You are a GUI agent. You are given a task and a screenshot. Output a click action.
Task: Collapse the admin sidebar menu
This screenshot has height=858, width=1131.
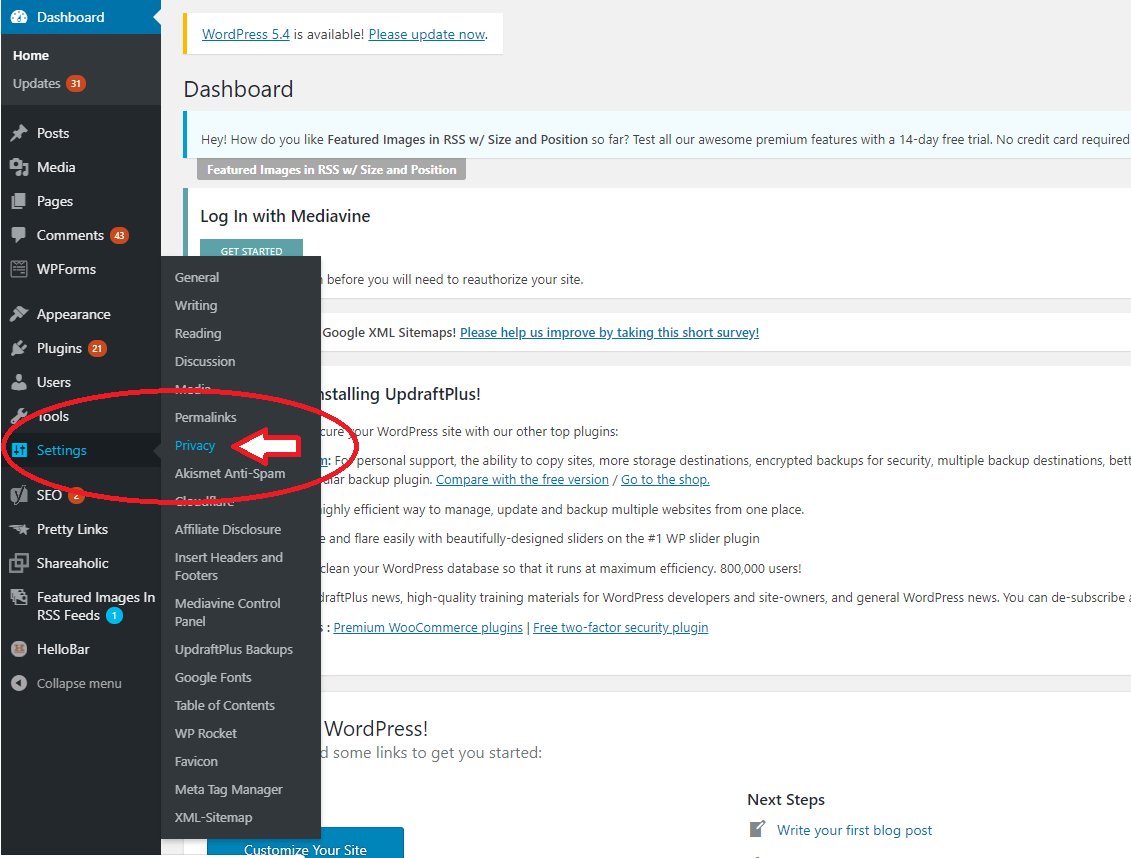click(x=79, y=683)
